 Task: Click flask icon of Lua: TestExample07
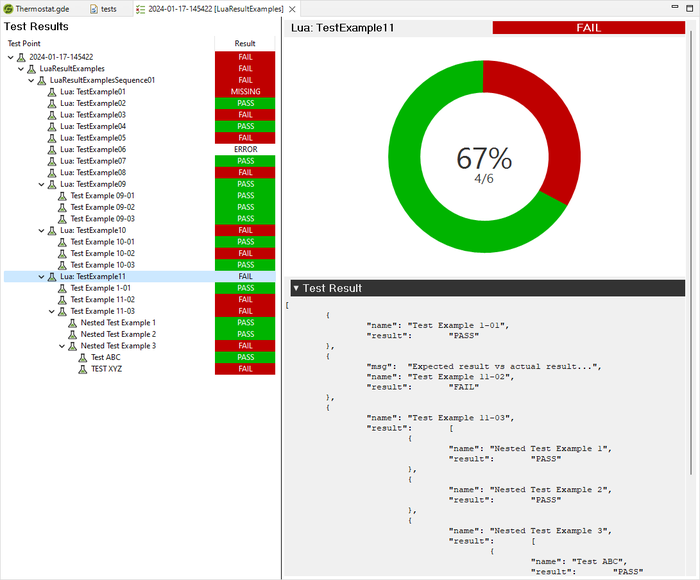tap(52, 161)
